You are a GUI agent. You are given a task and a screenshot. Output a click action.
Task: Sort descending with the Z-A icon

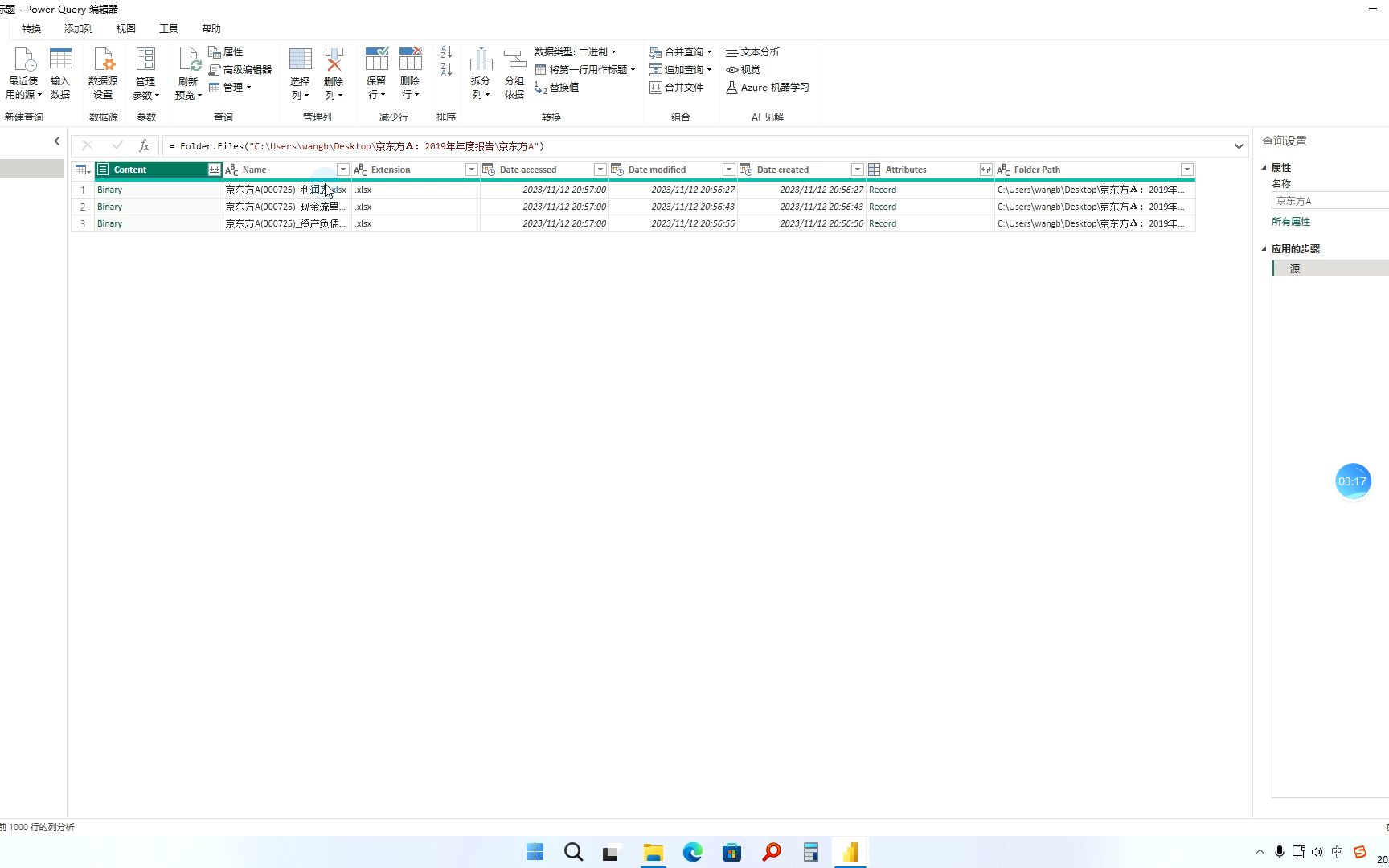446,69
